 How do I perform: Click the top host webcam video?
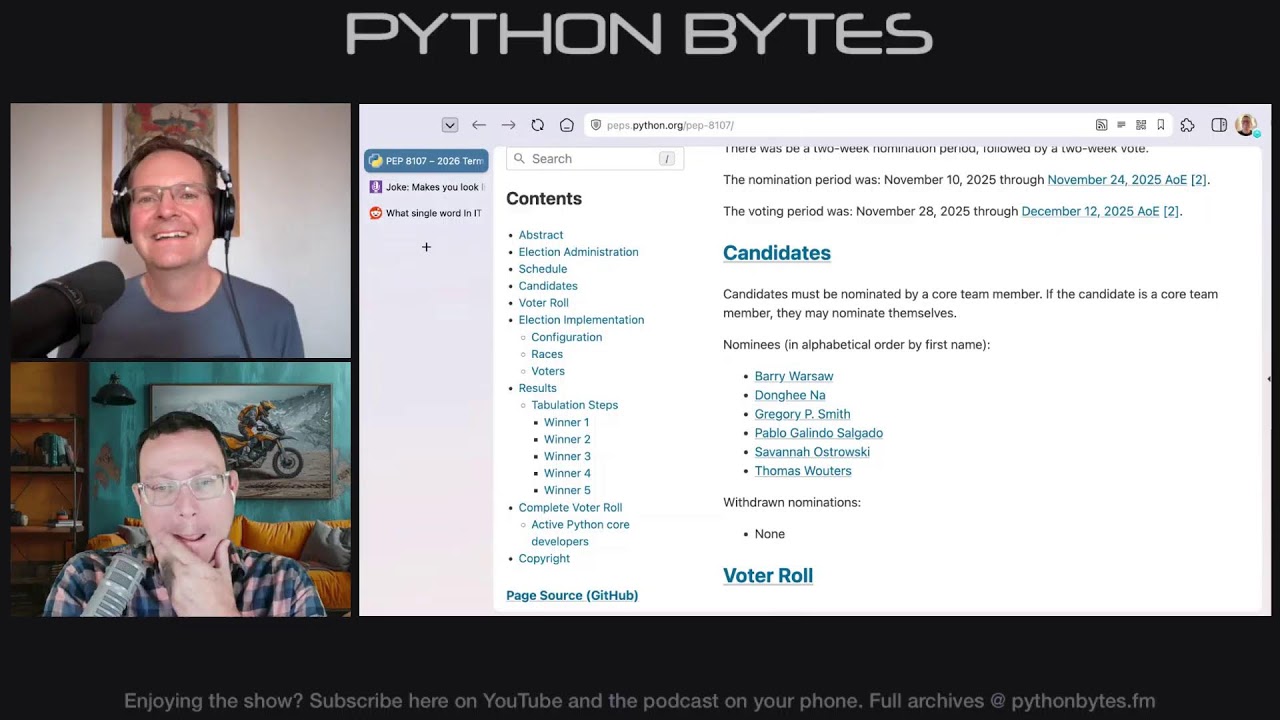181,231
